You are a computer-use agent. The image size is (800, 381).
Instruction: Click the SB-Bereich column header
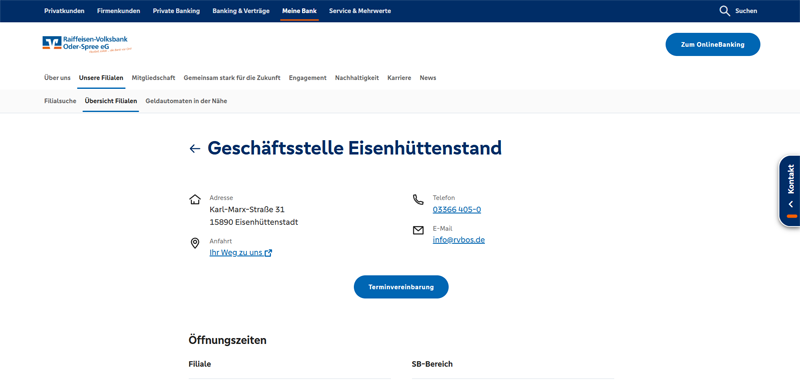[432, 364]
